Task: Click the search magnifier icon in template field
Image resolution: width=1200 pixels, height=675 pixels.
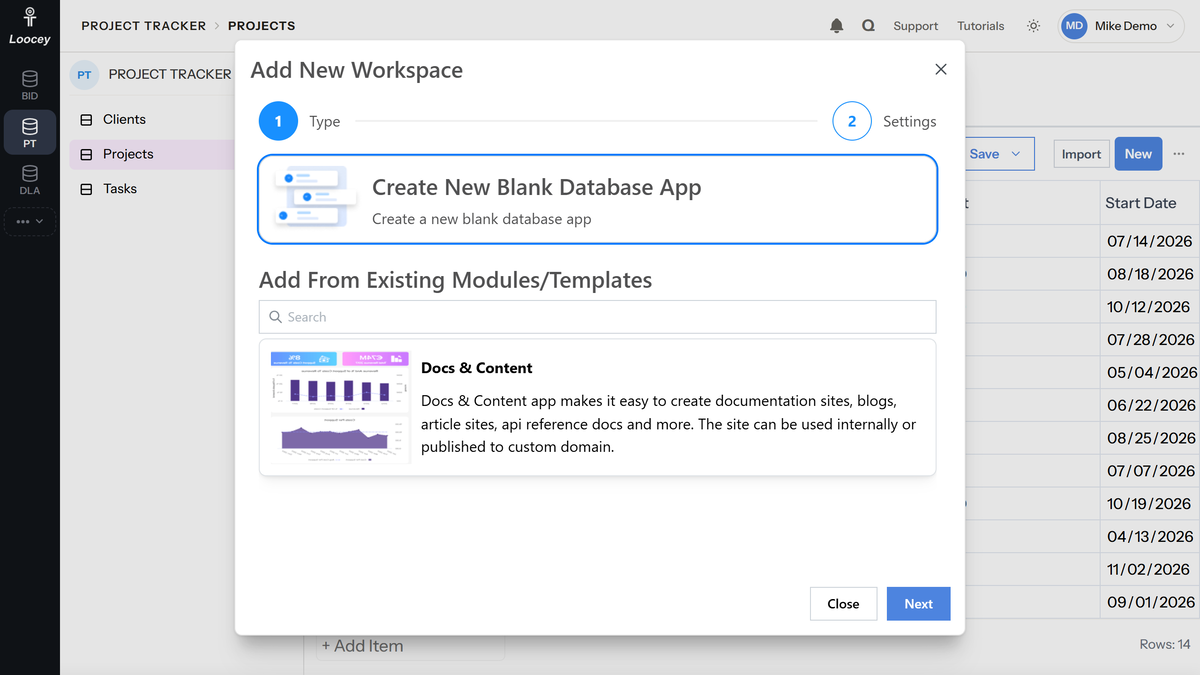Action: [276, 317]
